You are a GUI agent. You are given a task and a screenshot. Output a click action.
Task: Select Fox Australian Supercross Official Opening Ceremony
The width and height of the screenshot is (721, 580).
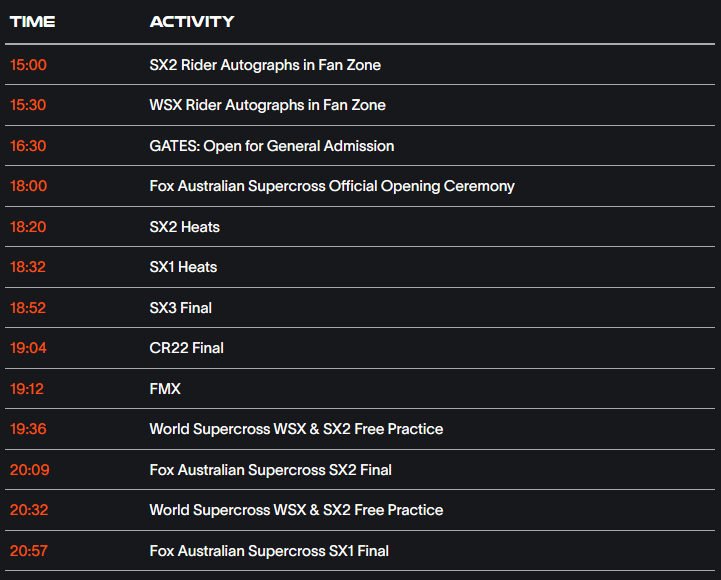pyautogui.click(x=332, y=186)
